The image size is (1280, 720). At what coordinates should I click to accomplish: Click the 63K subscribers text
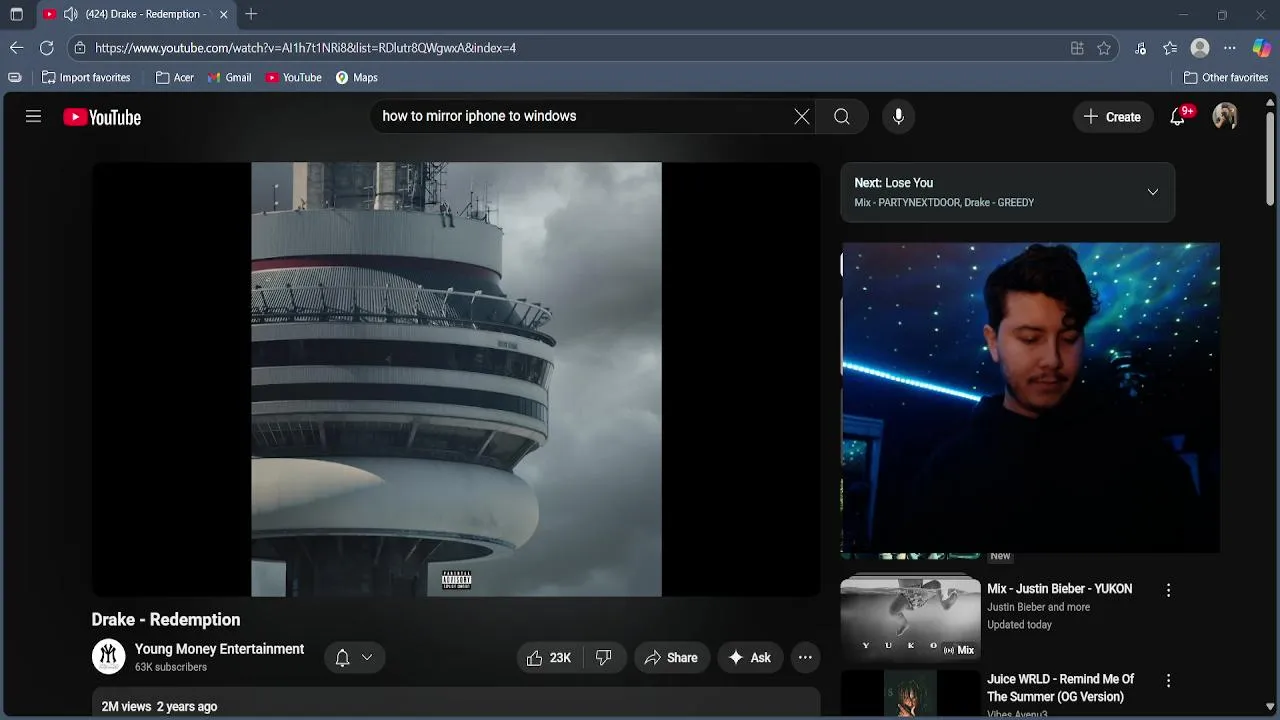(x=171, y=667)
